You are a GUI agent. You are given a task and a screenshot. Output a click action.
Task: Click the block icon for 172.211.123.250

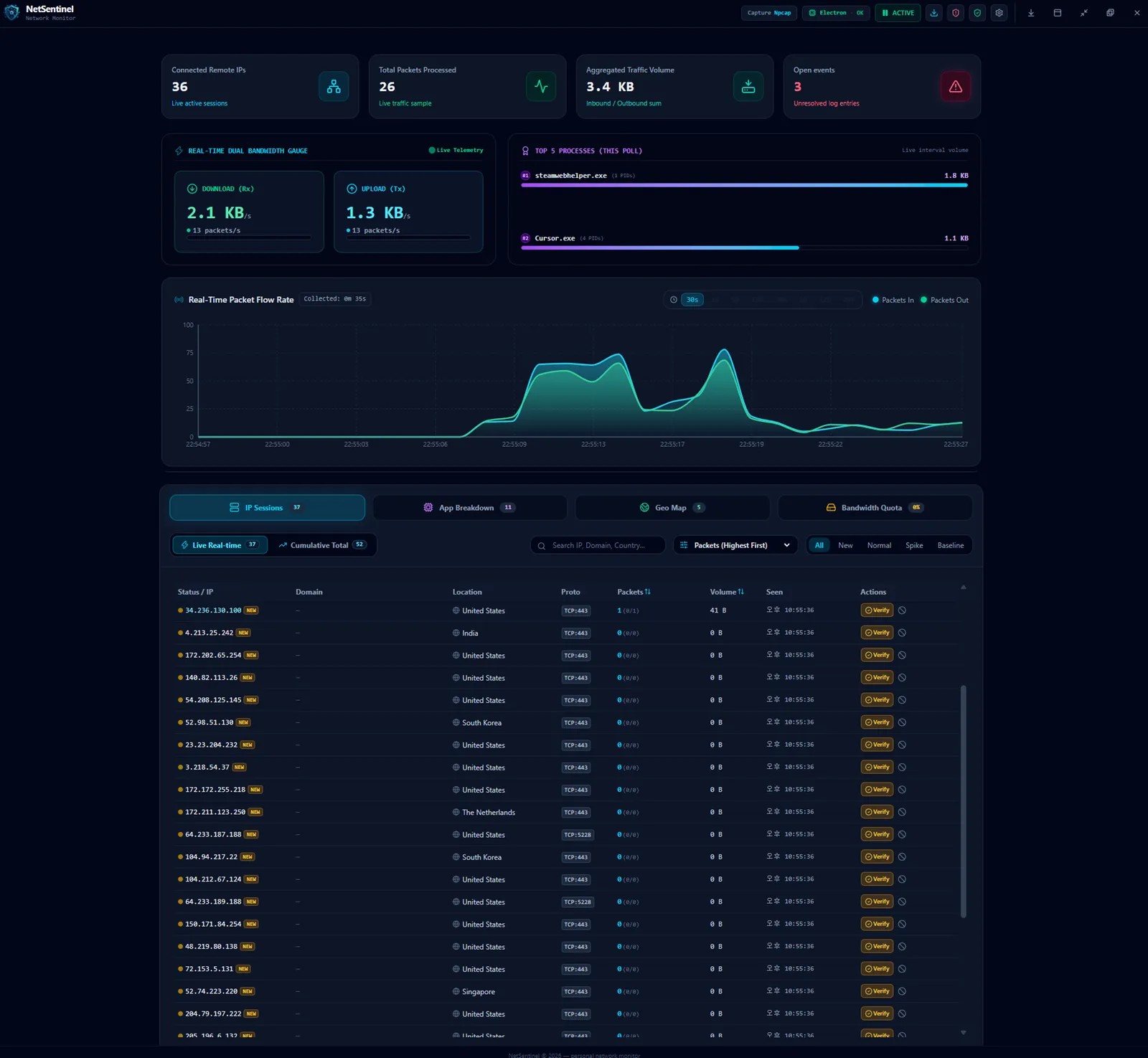[903, 812]
